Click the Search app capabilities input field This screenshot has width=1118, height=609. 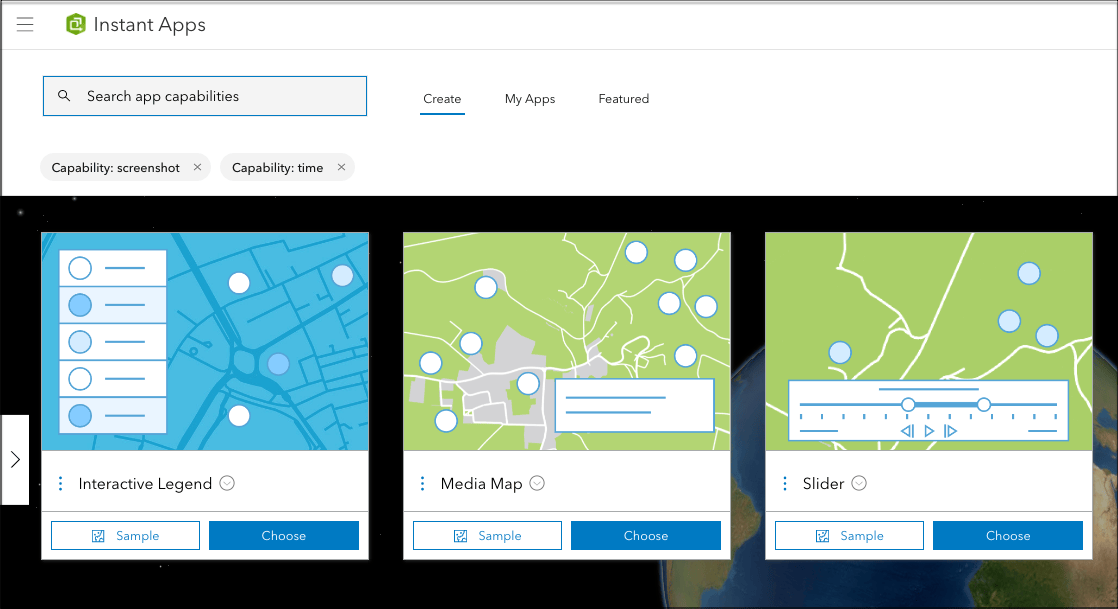[x=204, y=95]
